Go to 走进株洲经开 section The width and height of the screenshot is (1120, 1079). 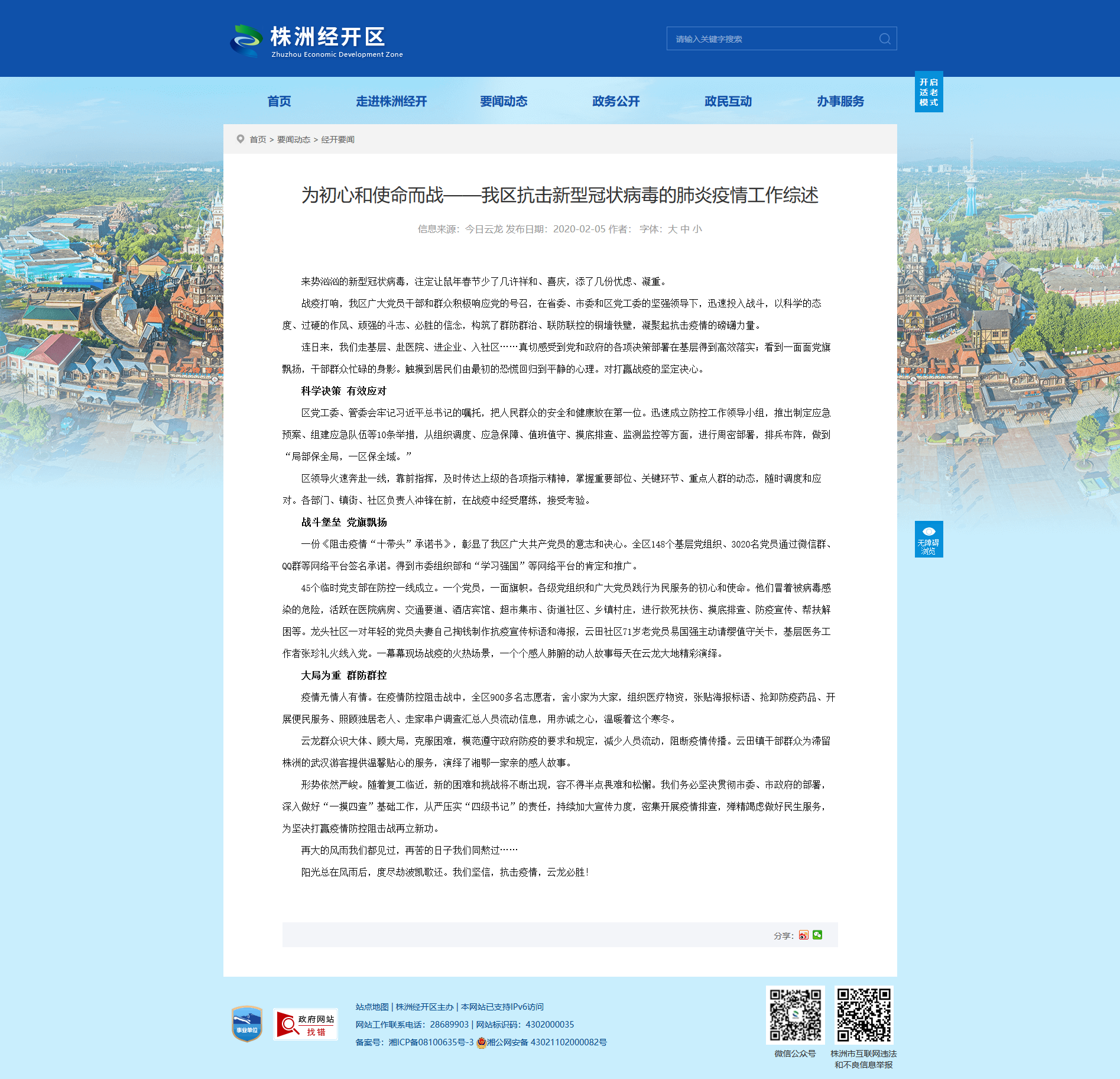point(391,101)
